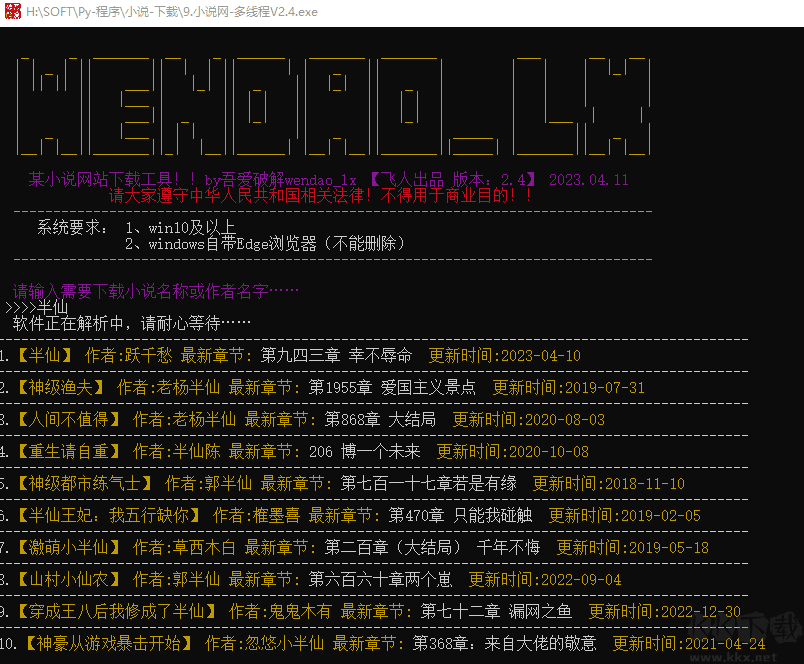Click author '忽悠小半仙'
This screenshot has height=664, width=804.
pyautogui.click(x=285, y=643)
